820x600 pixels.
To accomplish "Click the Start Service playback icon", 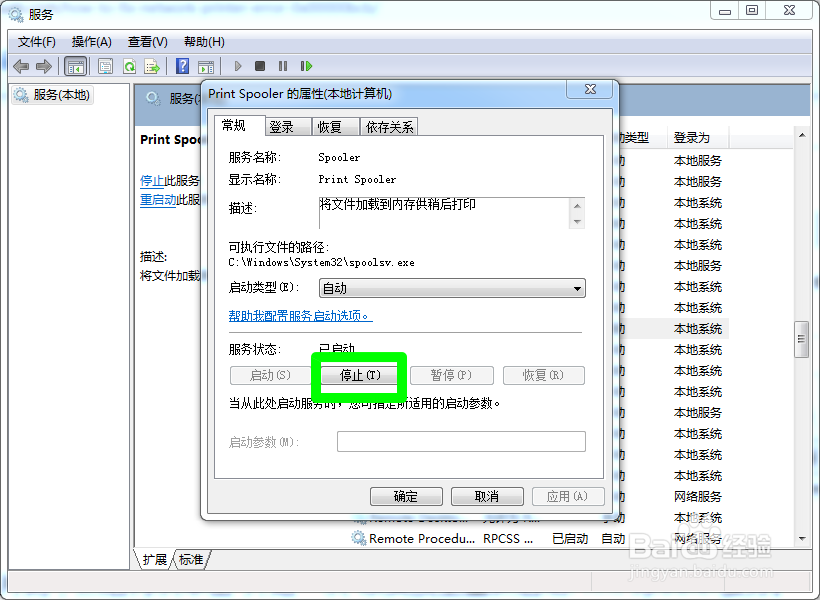I will [237, 66].
